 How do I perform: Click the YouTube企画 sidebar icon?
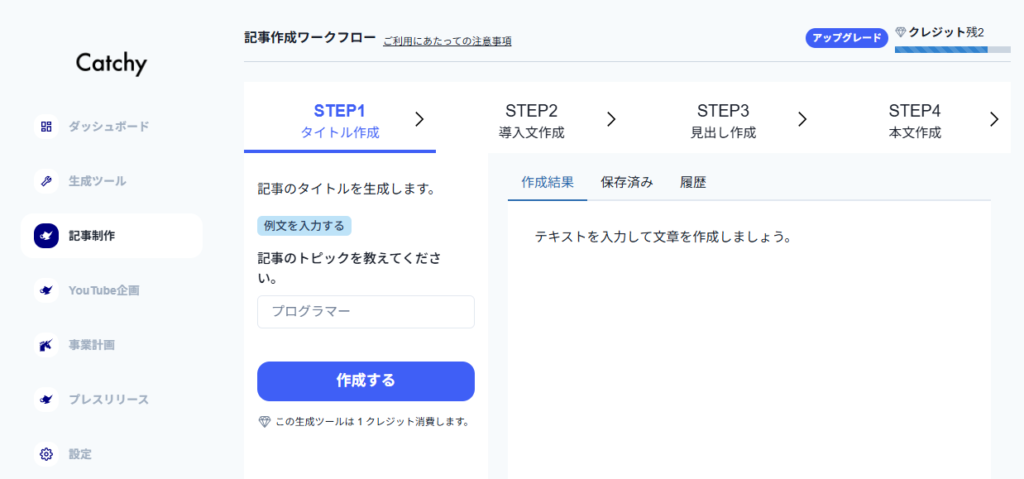[46, 290]
